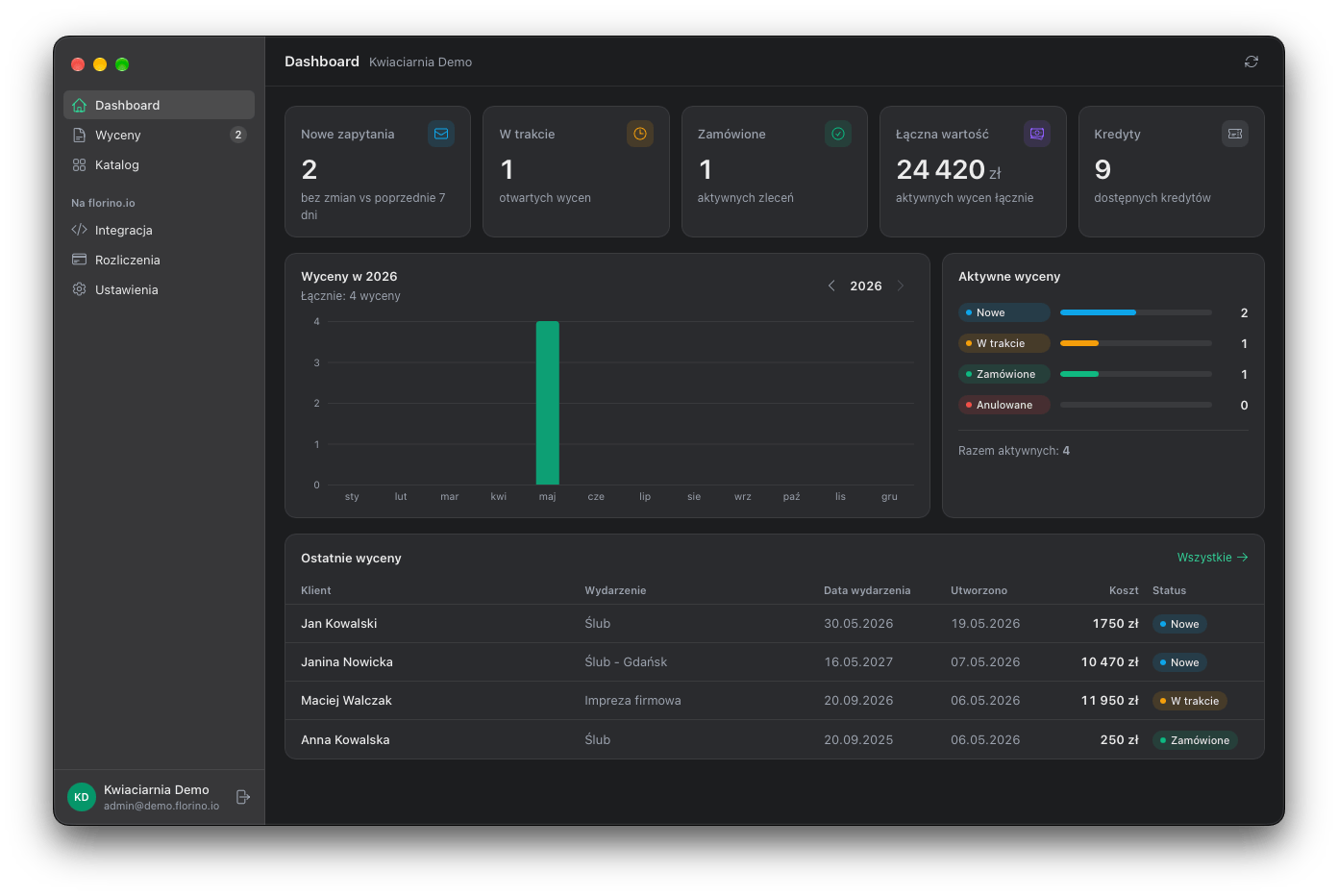
Task: Open the Janina Nowicka quote row
Action: tap(775, 662)
